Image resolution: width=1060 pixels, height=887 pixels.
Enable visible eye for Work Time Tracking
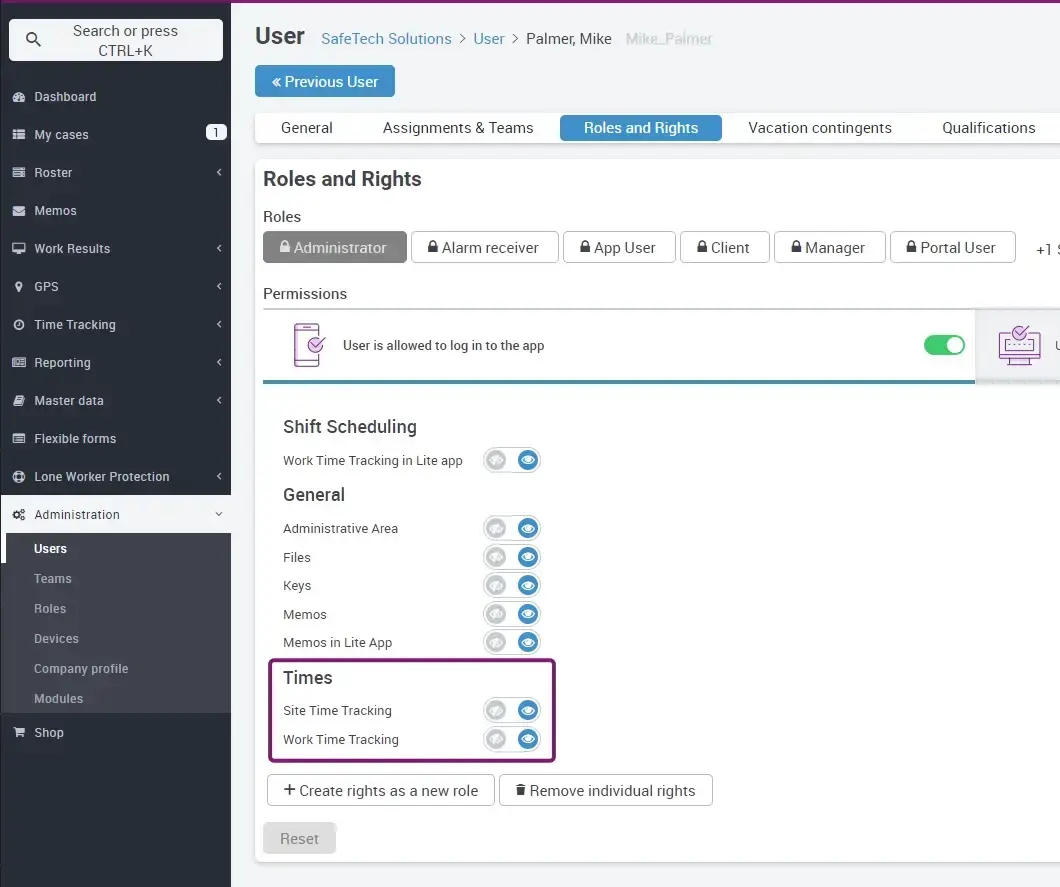pos(528,740)
